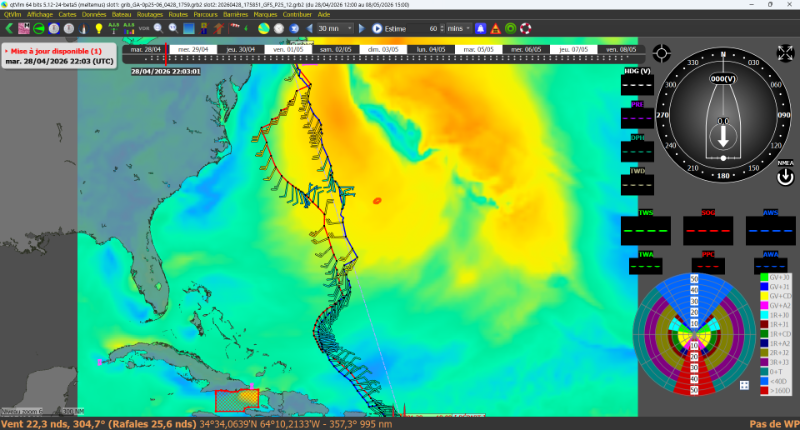Toggle the dice icon near polar diagram
The width and height of the screenshot is (800, 430).
tap(745, 385)
